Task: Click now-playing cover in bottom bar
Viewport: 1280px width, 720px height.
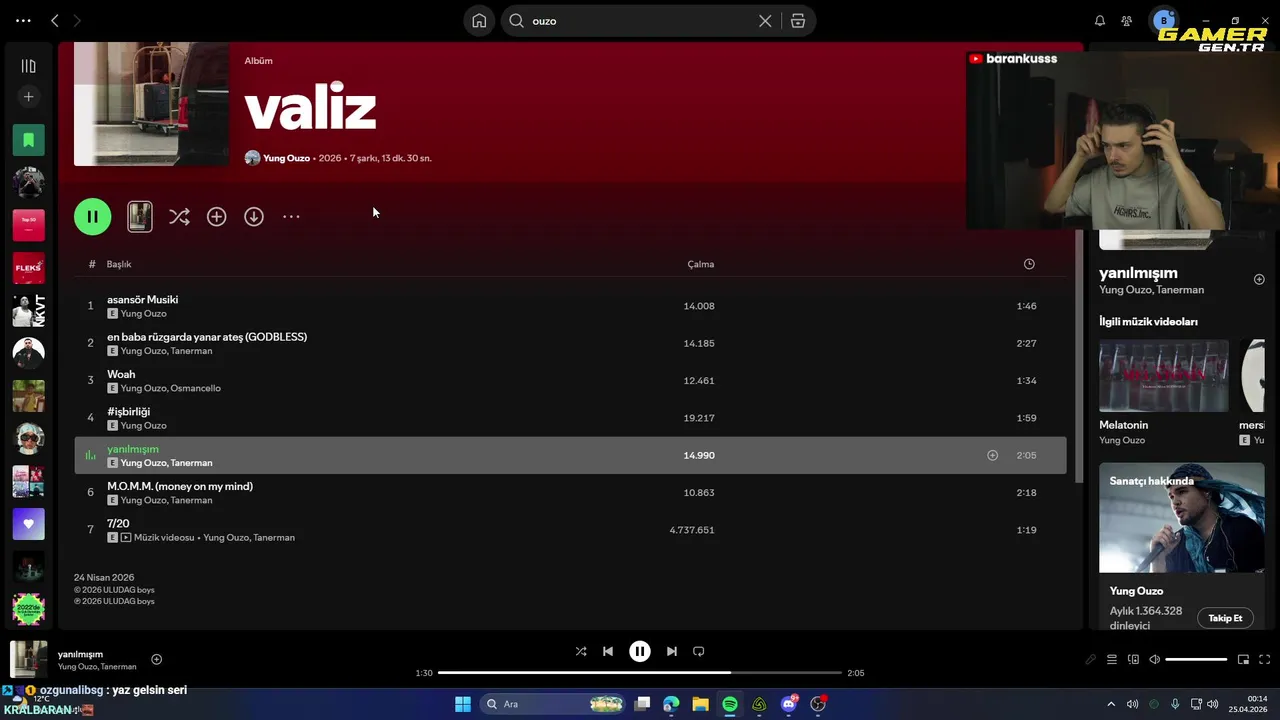Action: click(28, 659)
